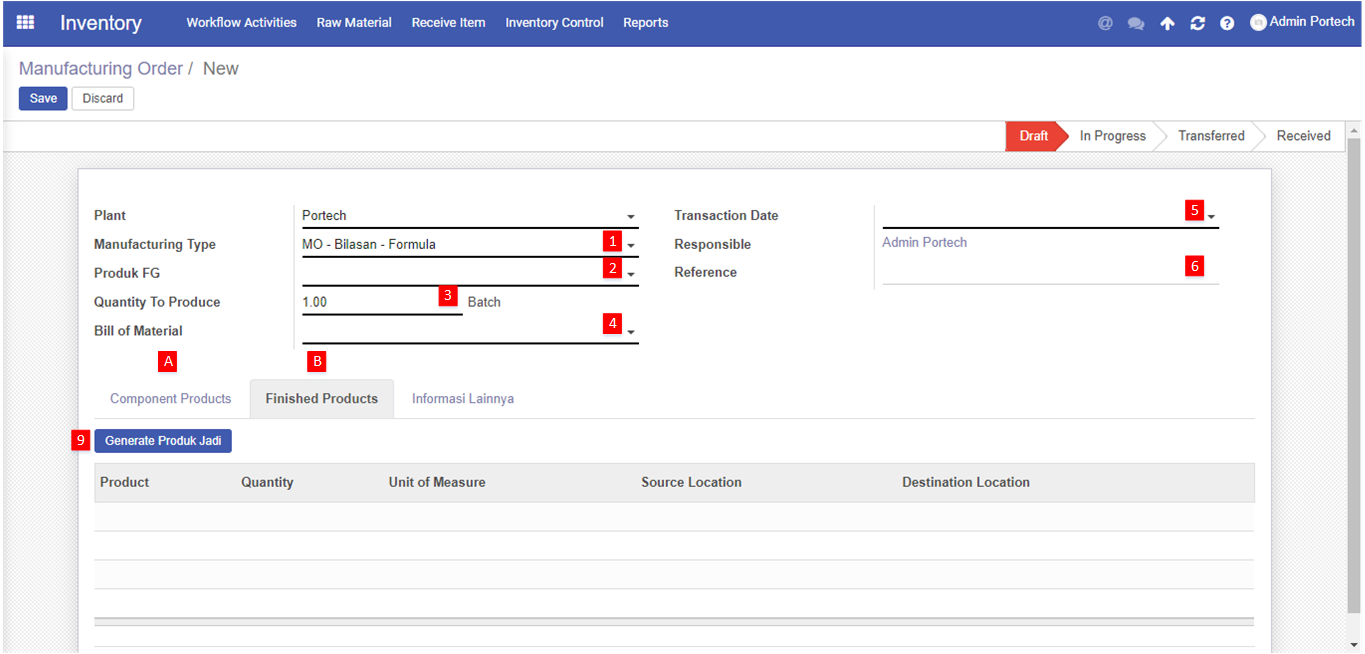Open the Reports menu

645,23
